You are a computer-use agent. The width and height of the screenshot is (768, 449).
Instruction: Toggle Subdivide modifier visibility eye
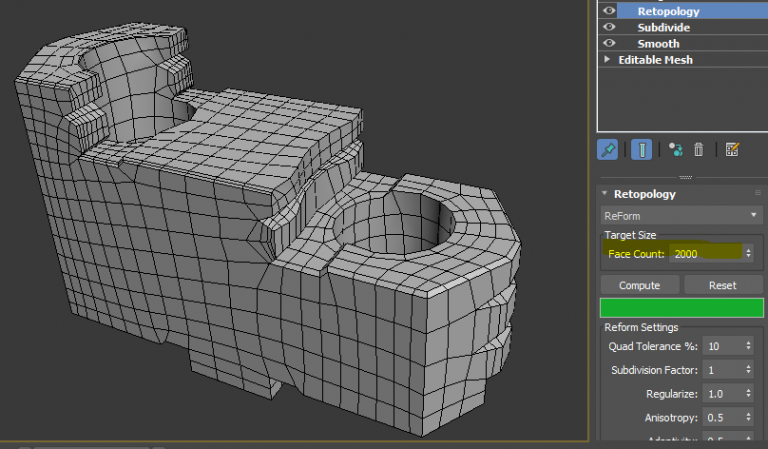pyautogui.click(x=609, y=27)
